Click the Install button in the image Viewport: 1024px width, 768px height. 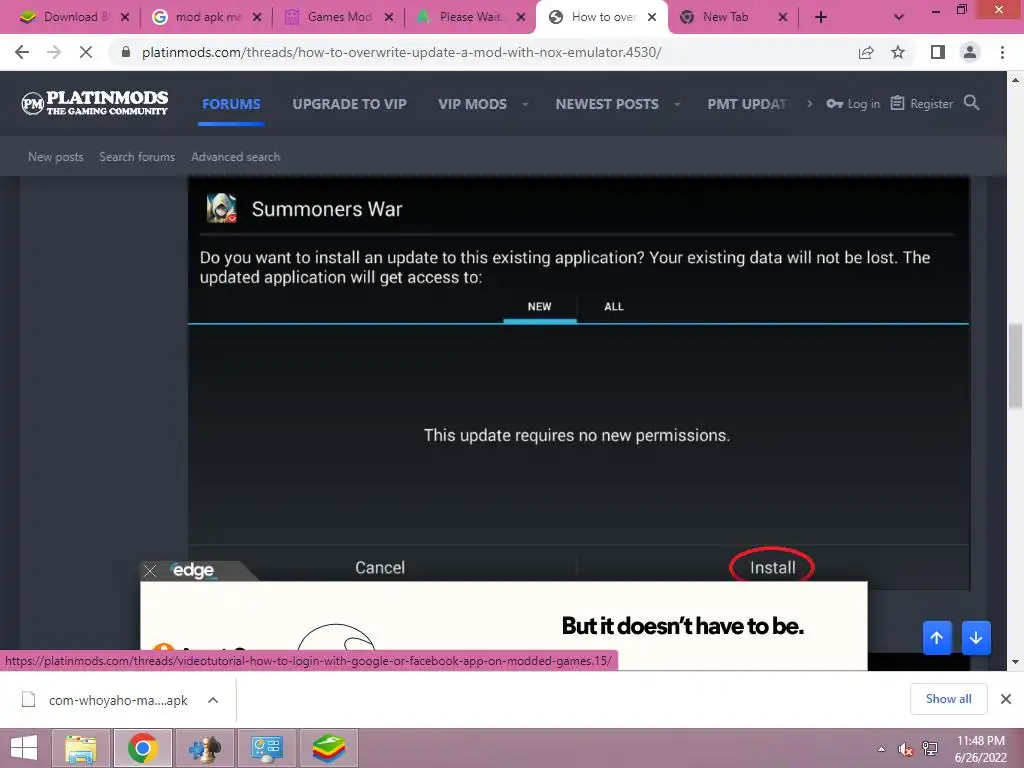pyautogui.click(x=773, y=567)
